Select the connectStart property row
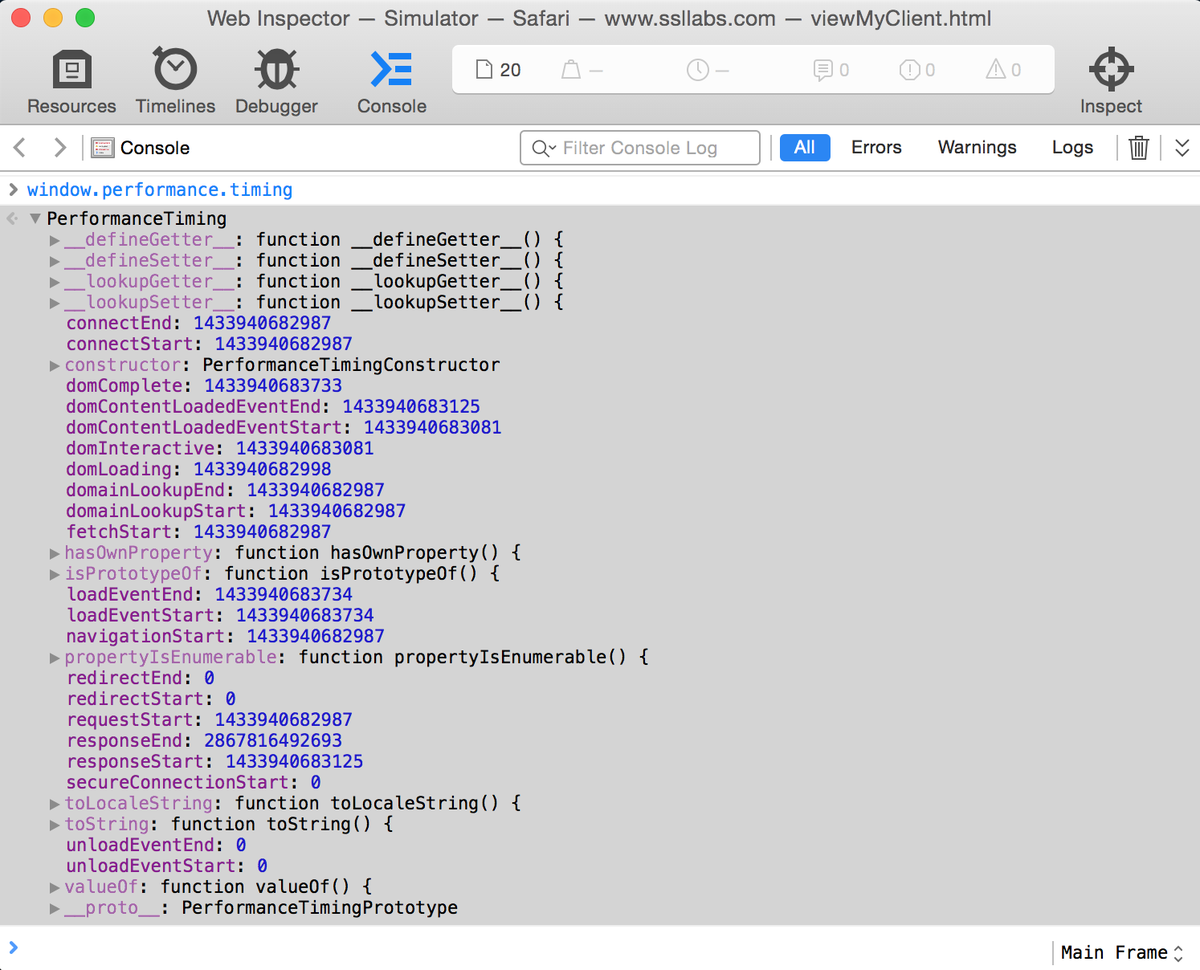Screen dimensions: 1200x970 click(x=209, y=344)
